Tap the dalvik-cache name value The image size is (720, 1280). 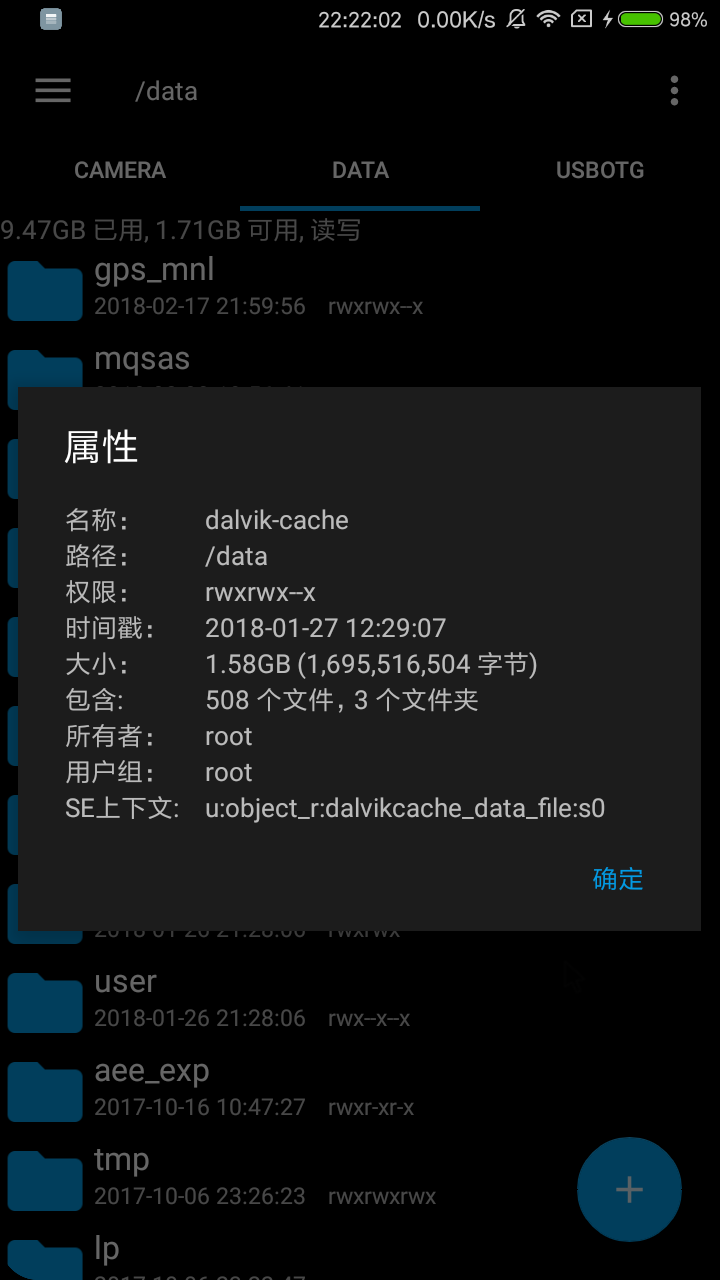coord(277,520)
